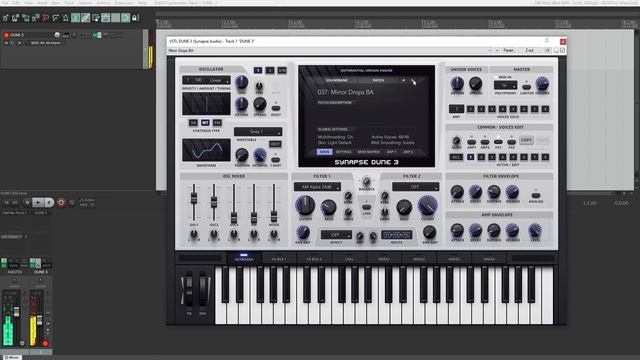Open Filter 1 type dropdown

317,187
